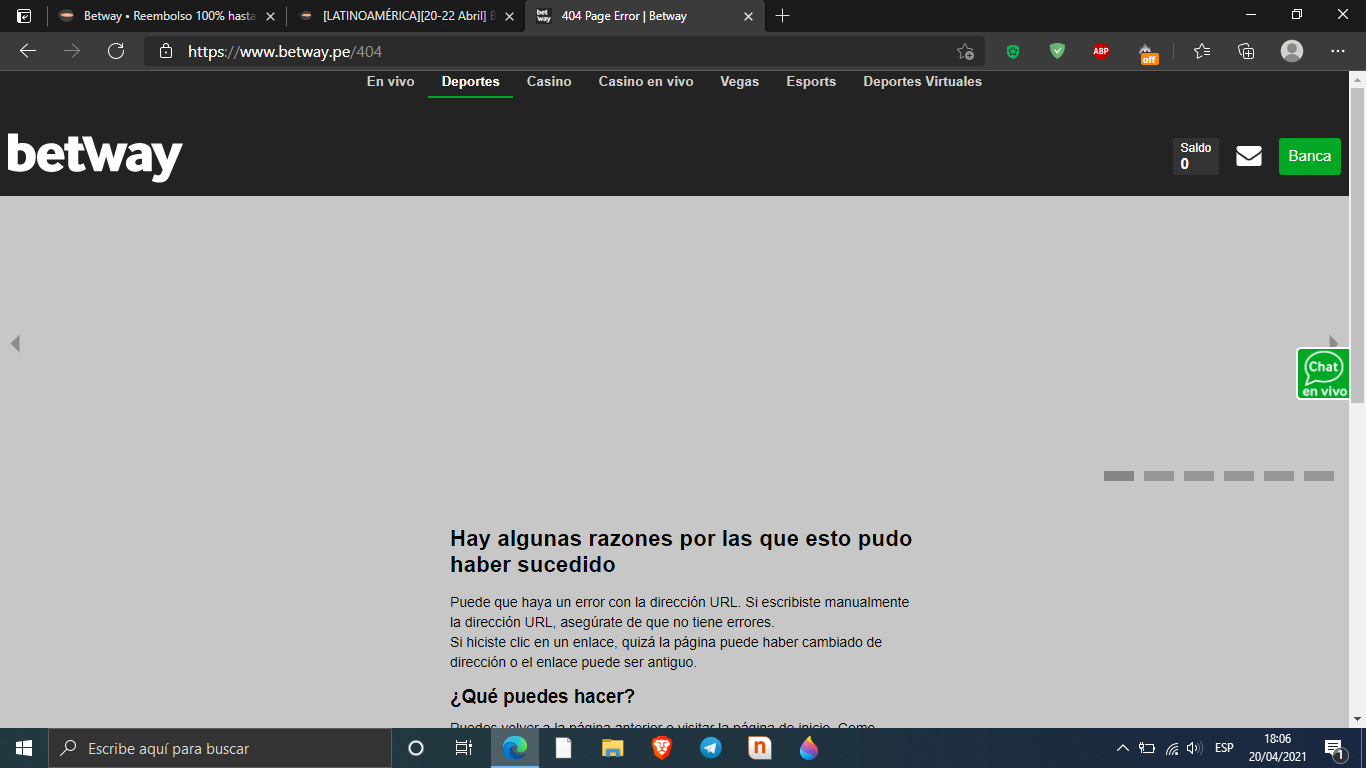Viewport: 1366px width, 768px height.
Task: Open the browser profile avatar
Action: point(1292,51)
